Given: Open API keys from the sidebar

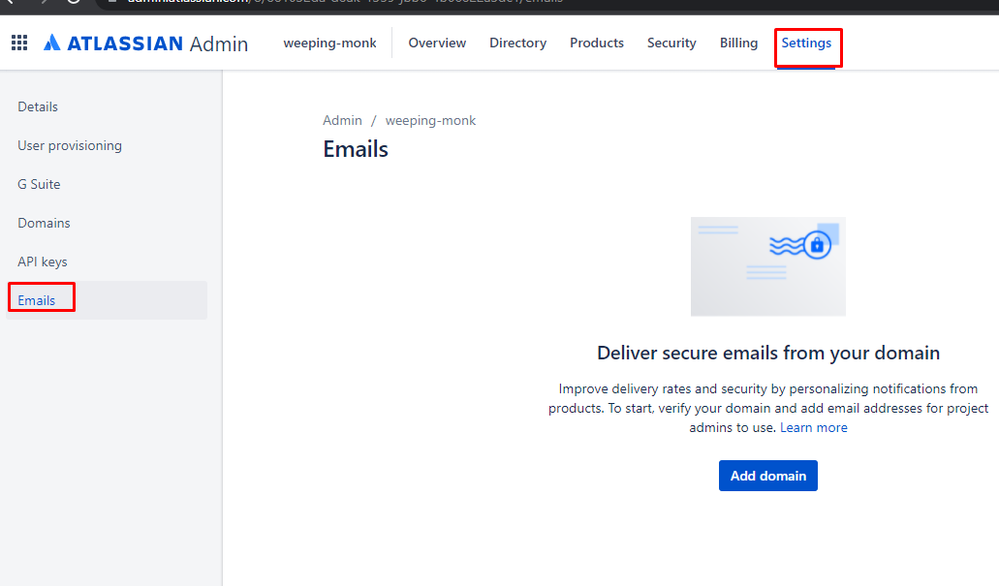Looking at the screenshot, I should (42, 261).
